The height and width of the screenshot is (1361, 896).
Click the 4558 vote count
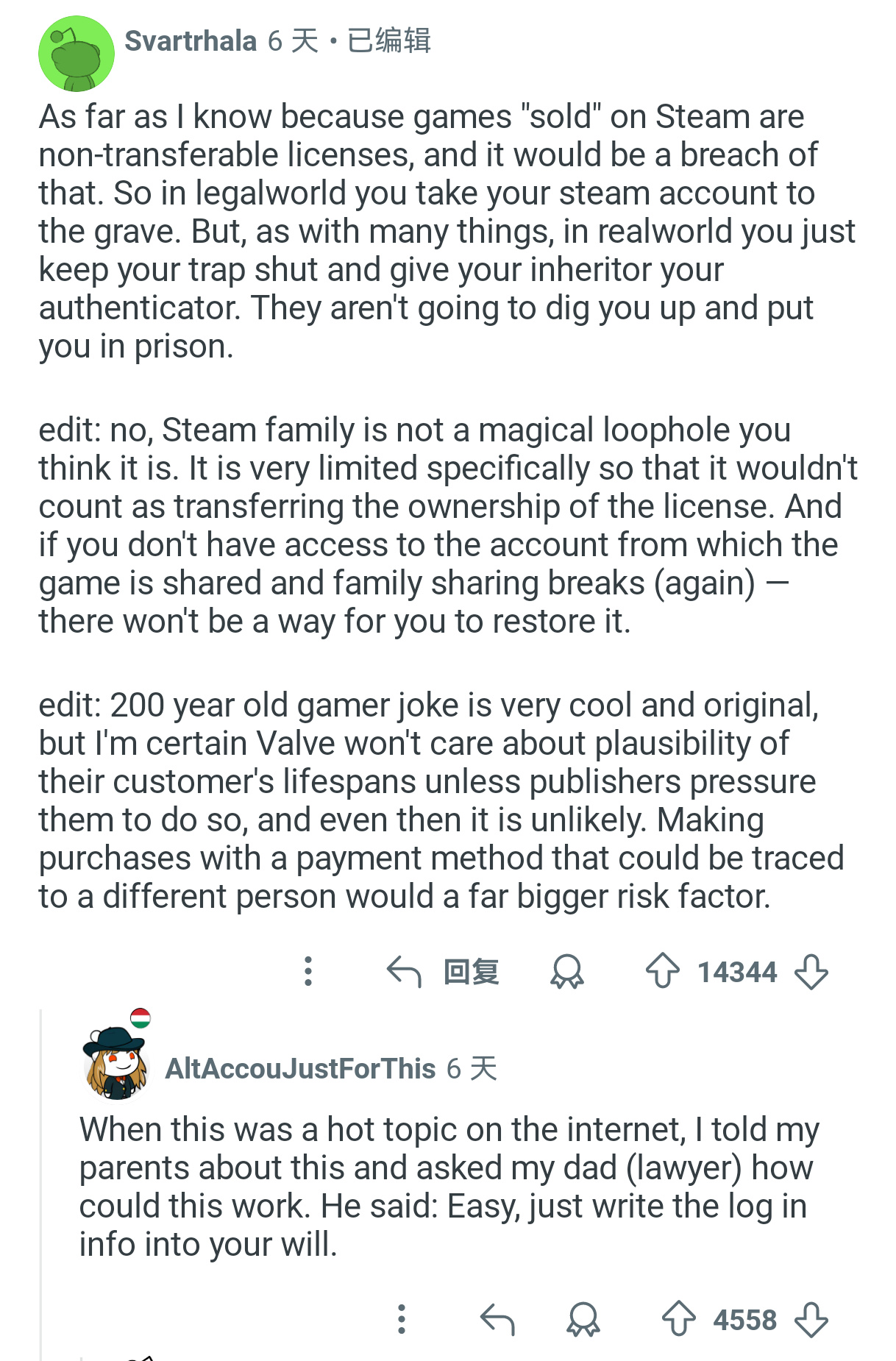tap(744, 1320)
